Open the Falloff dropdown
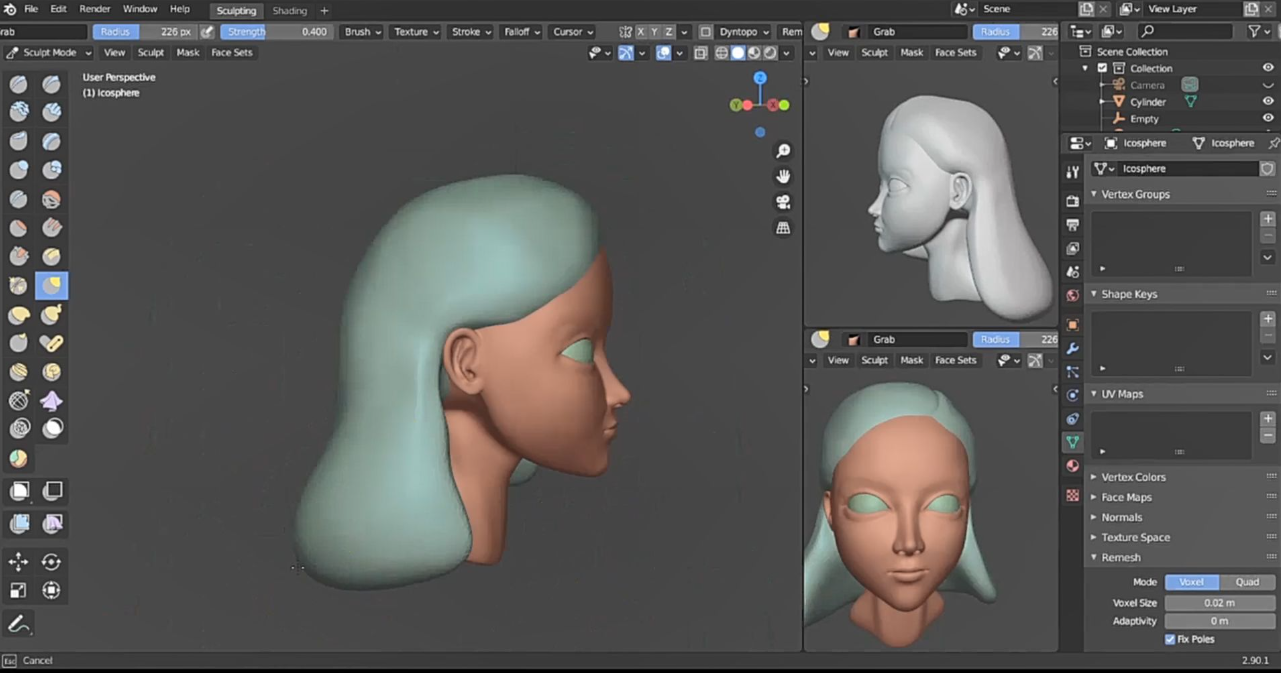This screenshot has width=1281, height=673. coord(522,32)
